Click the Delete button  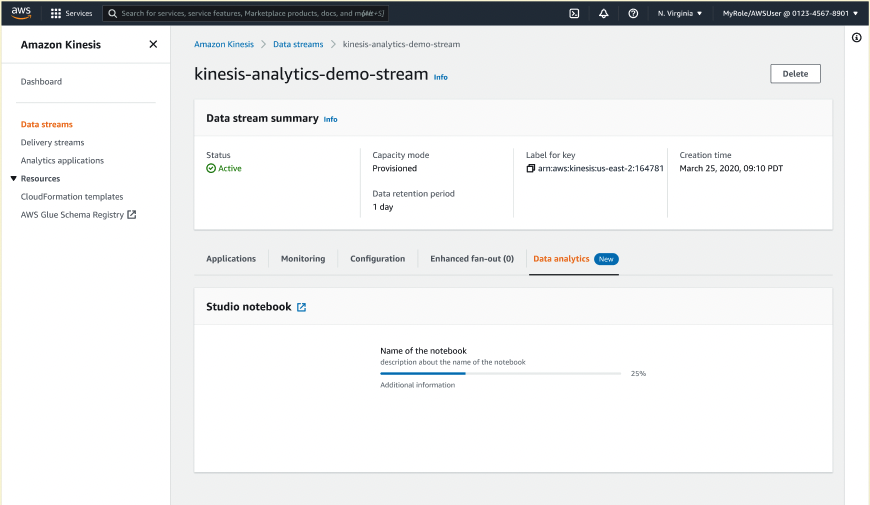click(795, 74)
